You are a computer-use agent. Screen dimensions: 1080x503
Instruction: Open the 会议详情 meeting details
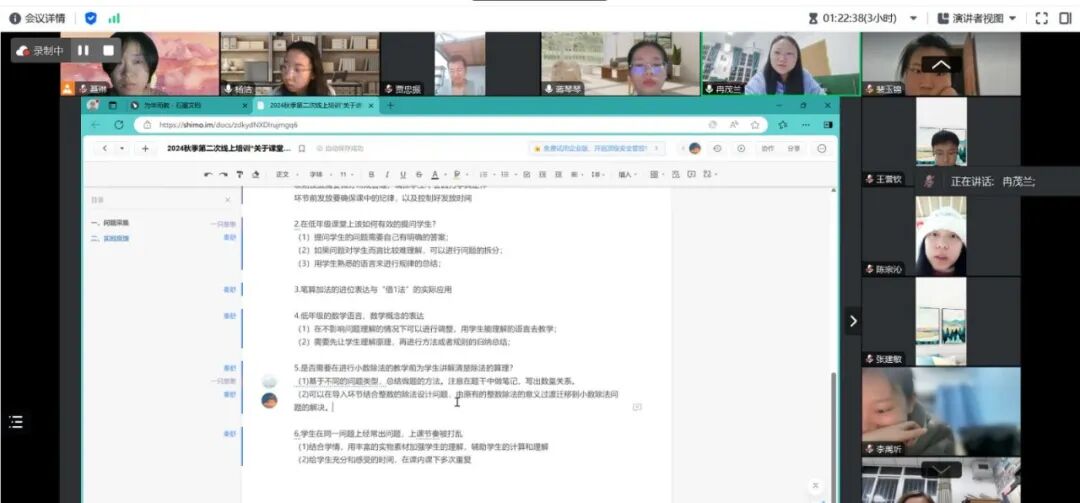37,19
